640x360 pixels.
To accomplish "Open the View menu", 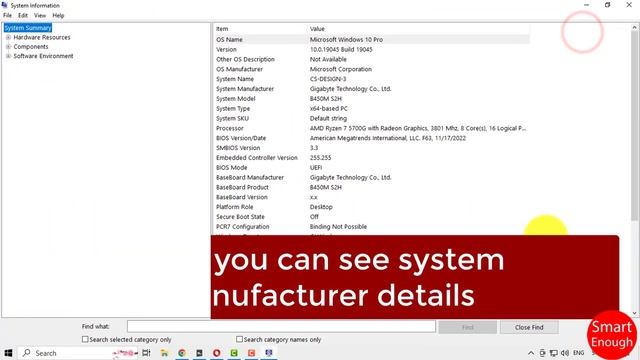I will 40,16.
